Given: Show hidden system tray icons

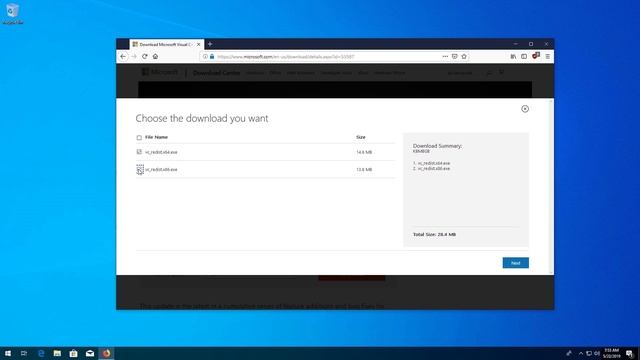Looking at the screenshot, I should [x=580, y=353].
